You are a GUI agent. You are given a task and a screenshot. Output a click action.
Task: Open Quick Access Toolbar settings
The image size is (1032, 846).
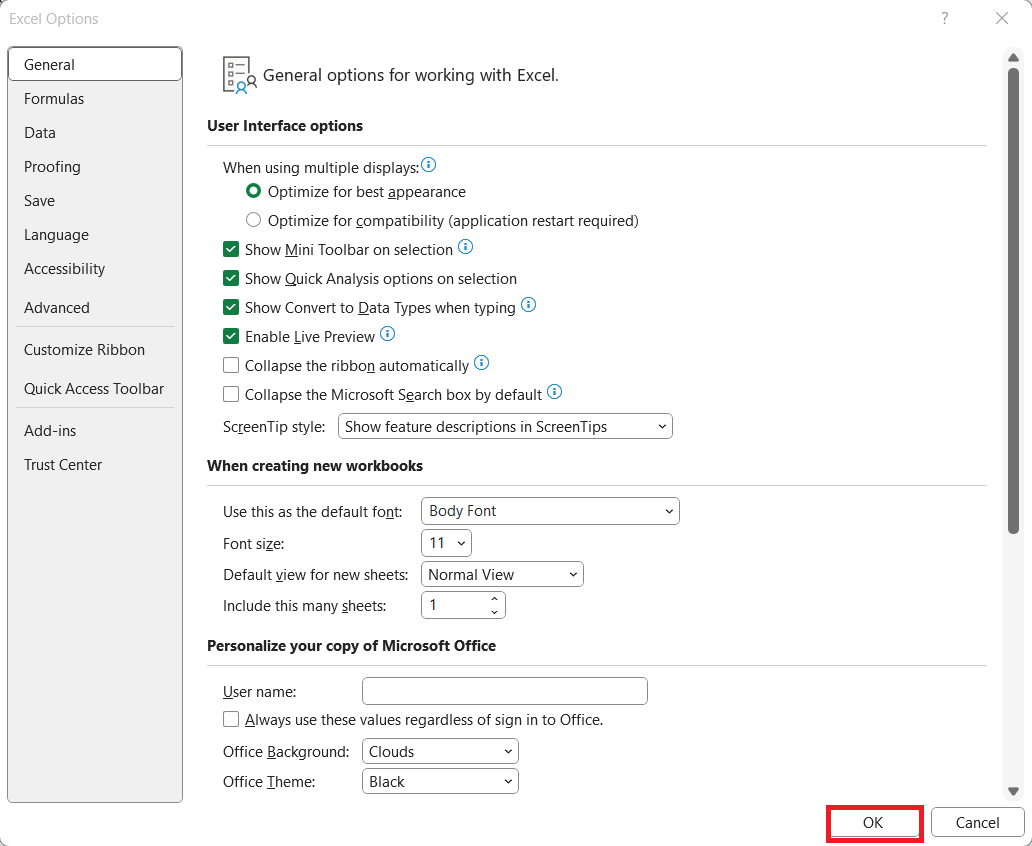point(95,388)
